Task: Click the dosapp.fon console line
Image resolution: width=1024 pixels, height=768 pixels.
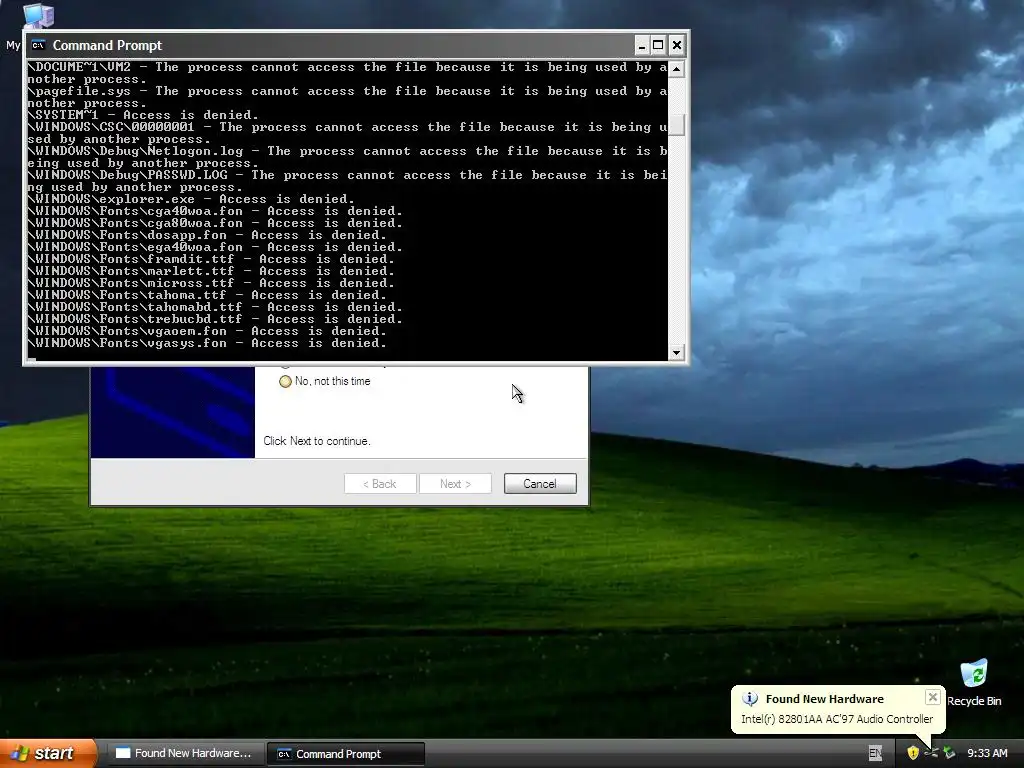Action: tap(207, 235)
